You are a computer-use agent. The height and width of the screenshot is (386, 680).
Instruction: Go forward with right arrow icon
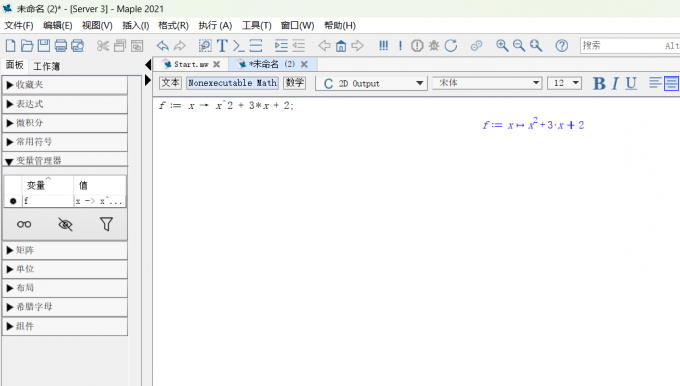(357, 46)
